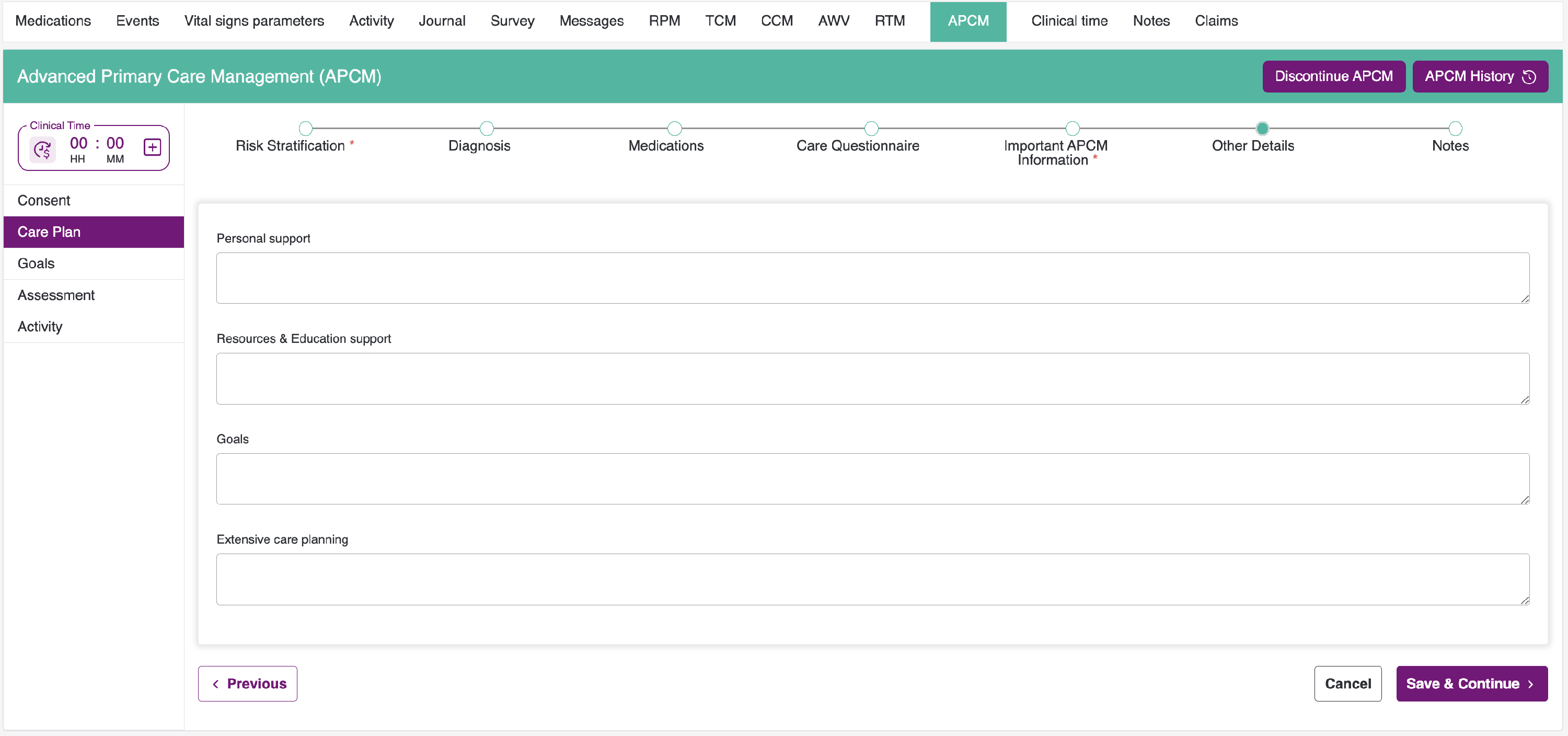The image size is (1568, 736).
Task: Focus the Extensive care planning field
Action: point(872,579)
